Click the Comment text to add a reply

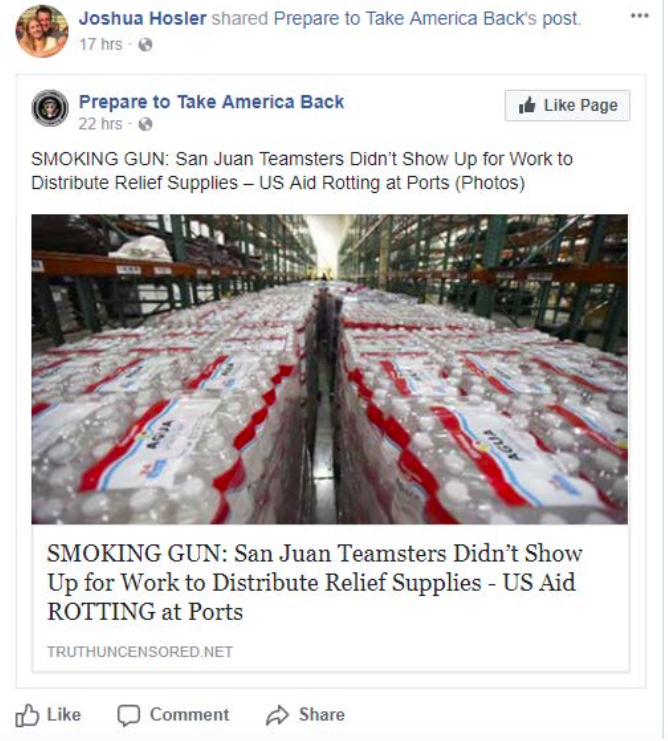(189, 715)
